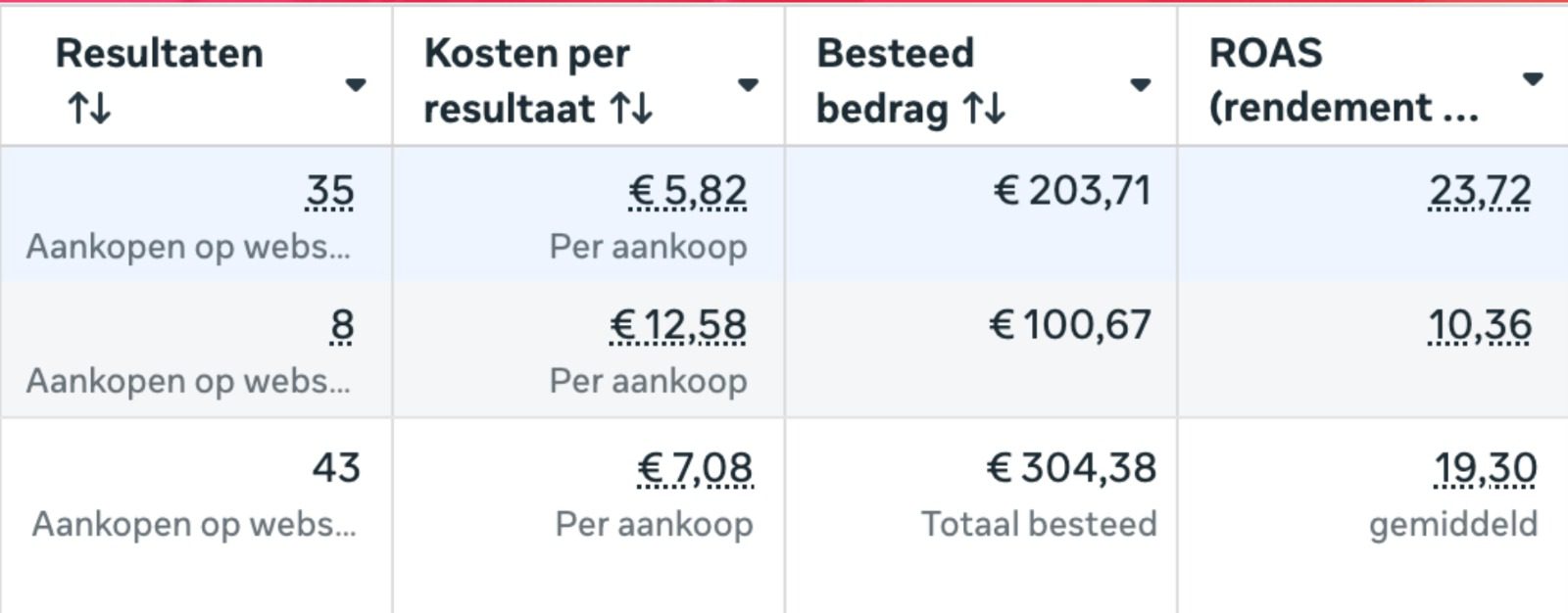Select the € 203,71 amount spent cell

[1072, 190]
